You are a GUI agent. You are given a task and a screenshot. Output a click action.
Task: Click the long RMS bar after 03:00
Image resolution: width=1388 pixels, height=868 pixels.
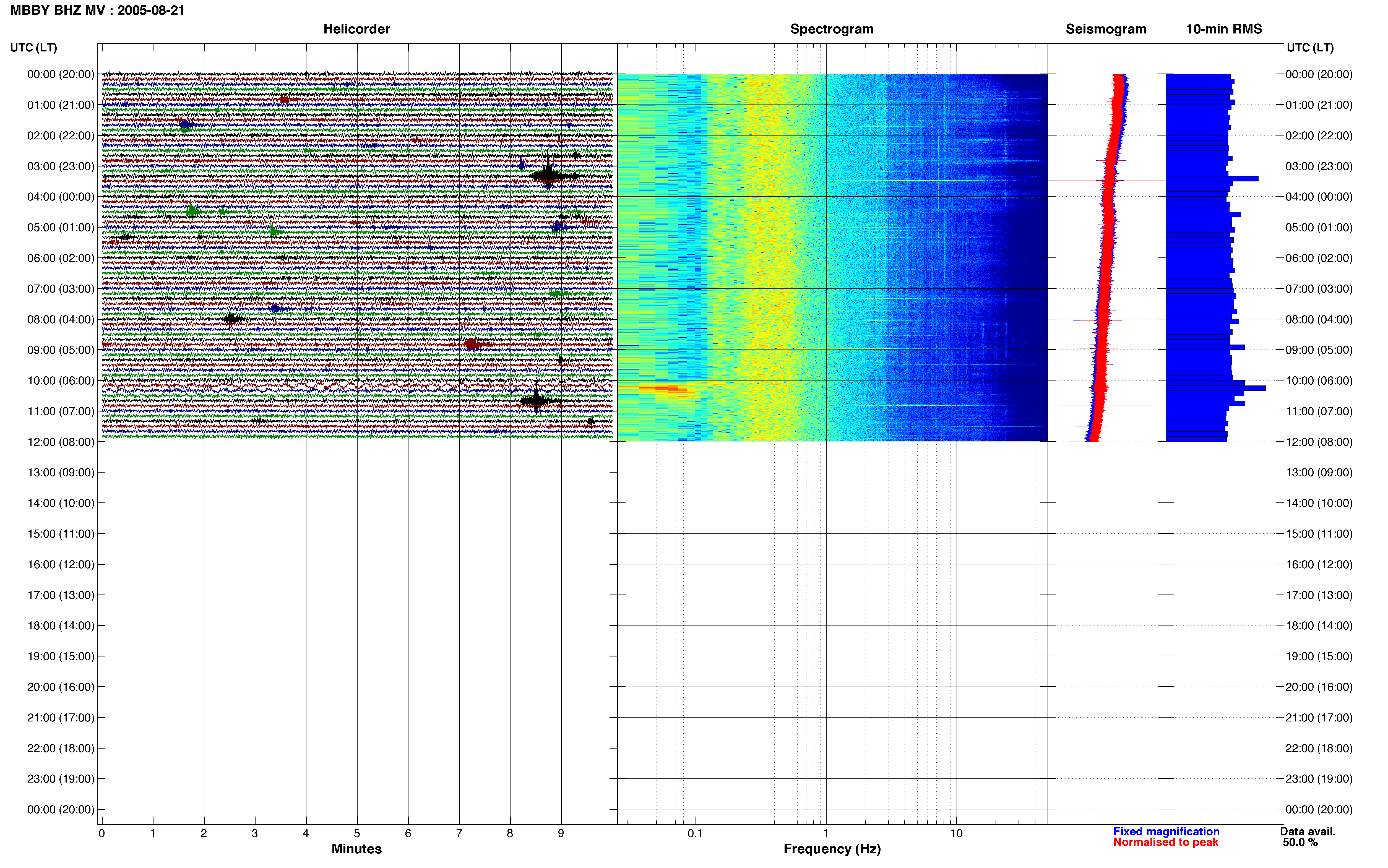click(x=1212, y=179)
